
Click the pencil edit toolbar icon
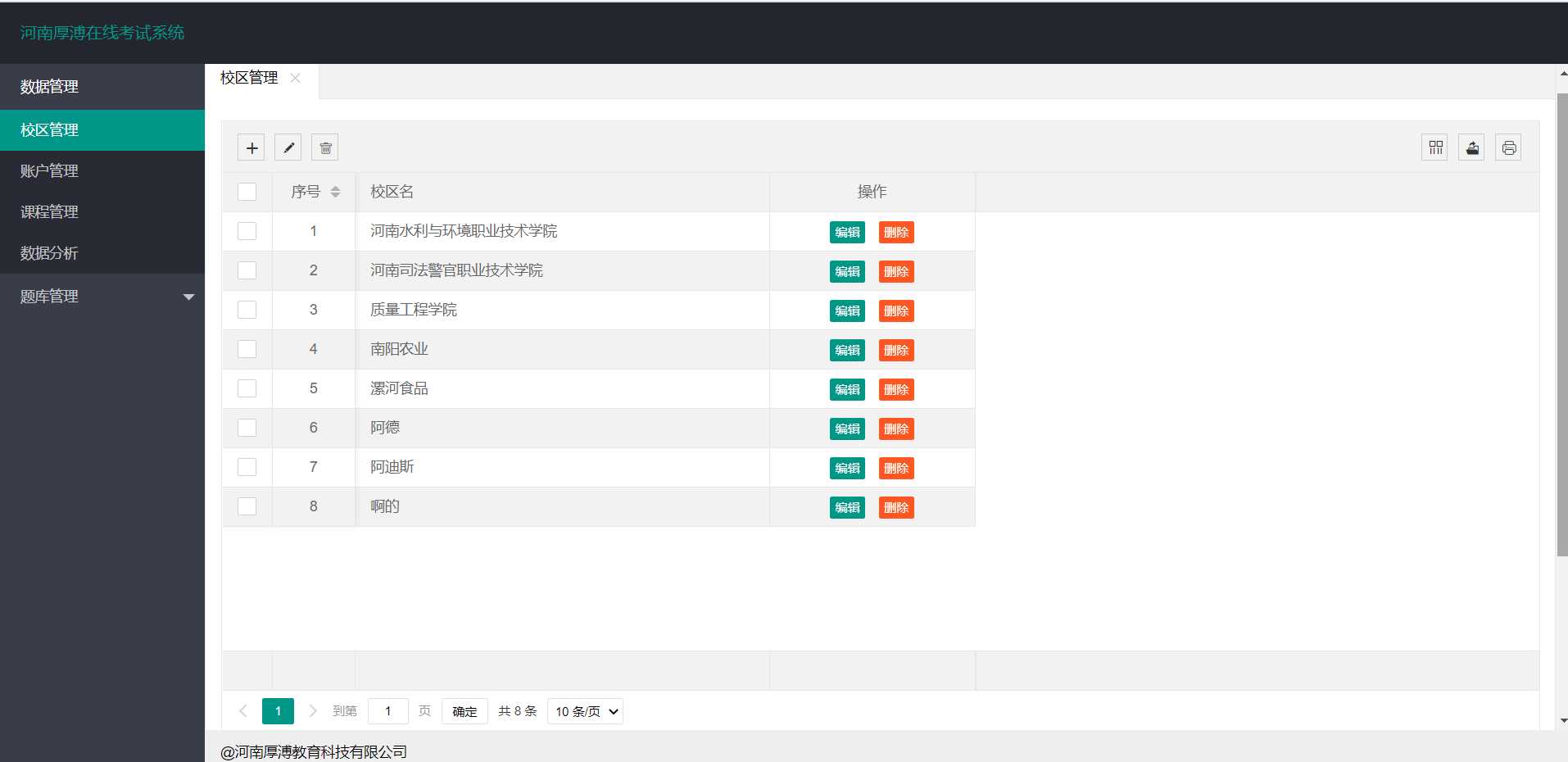(x=288, y=147)
